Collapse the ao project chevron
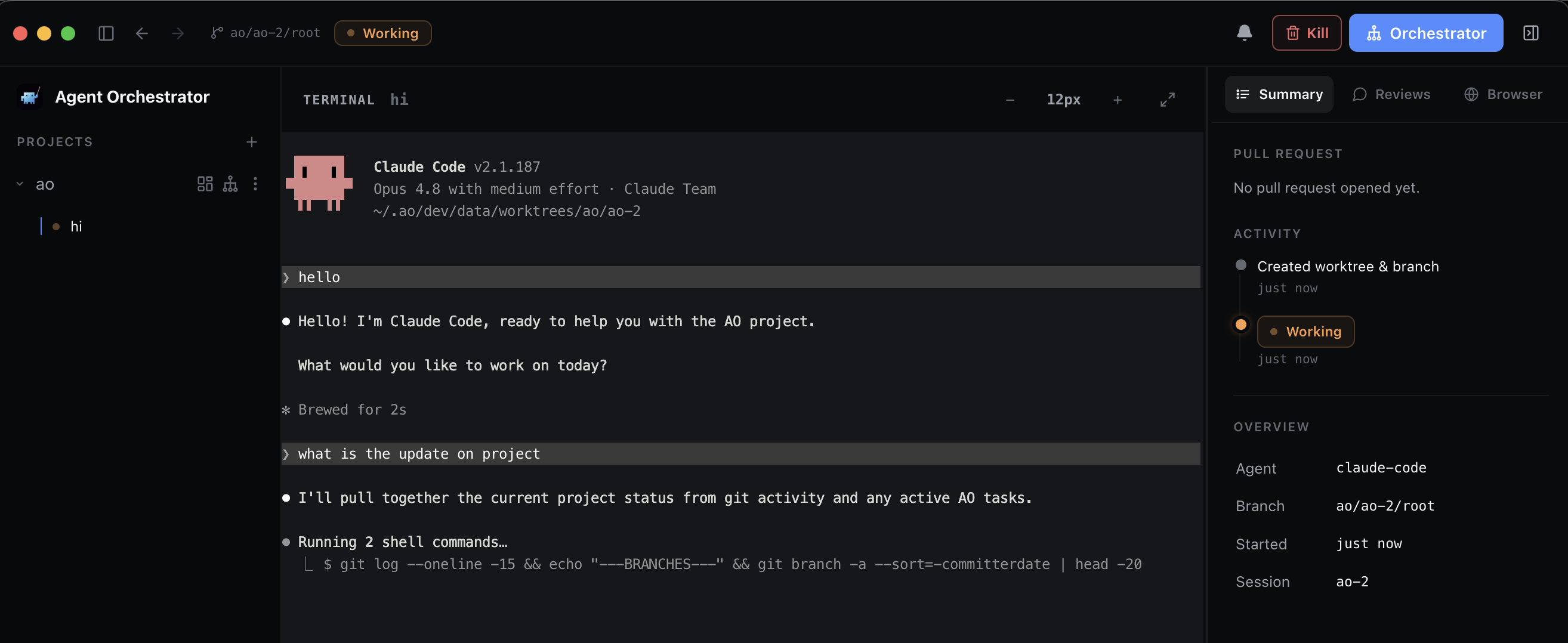1568x643 pixels. (x=20, y=184)
